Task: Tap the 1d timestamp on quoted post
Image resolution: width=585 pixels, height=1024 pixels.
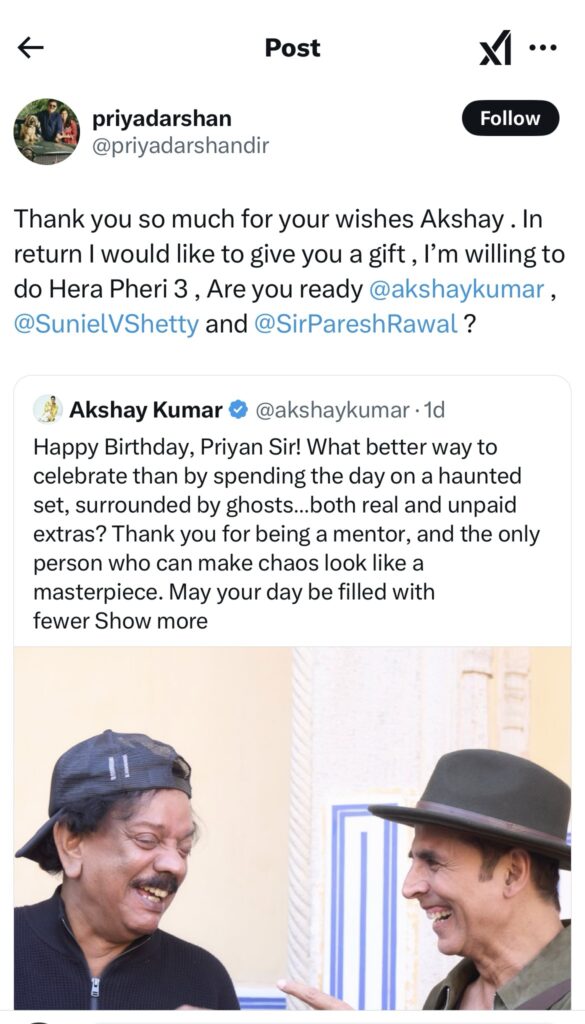Action: tap(434, 410)
